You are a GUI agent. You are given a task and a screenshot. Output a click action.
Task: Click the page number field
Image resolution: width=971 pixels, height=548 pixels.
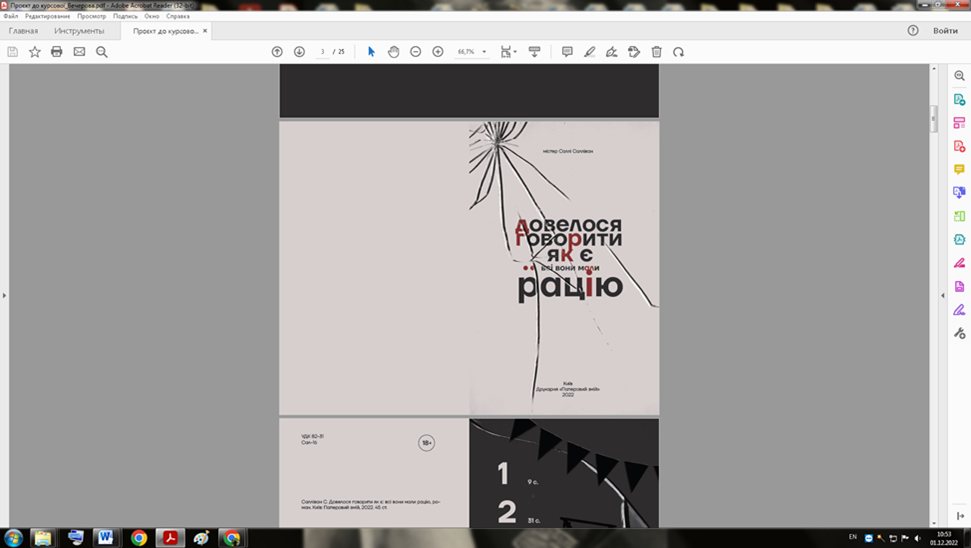322,52
